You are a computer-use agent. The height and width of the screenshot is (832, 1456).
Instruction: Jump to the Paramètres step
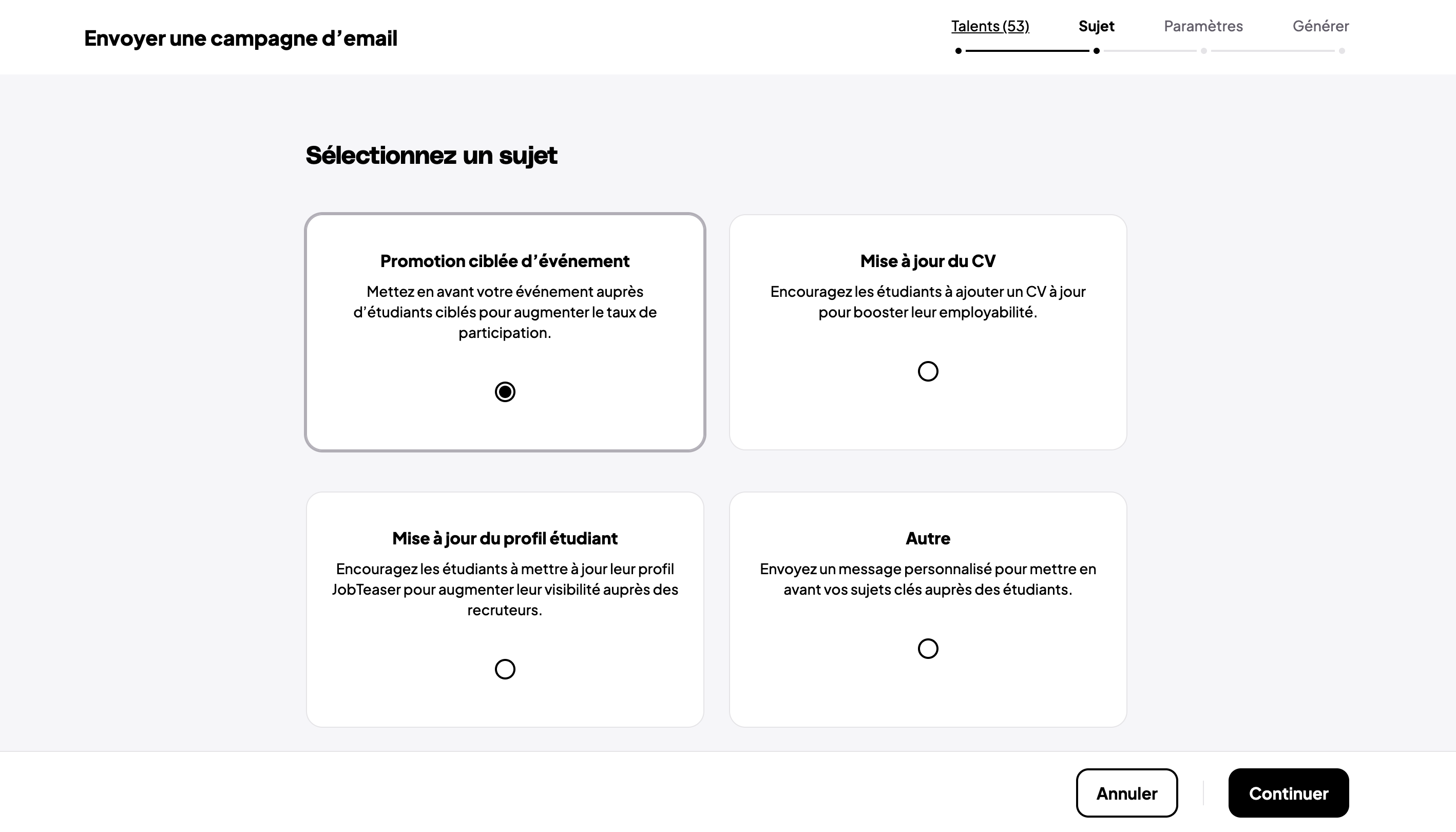click(x=1203, y=26)
